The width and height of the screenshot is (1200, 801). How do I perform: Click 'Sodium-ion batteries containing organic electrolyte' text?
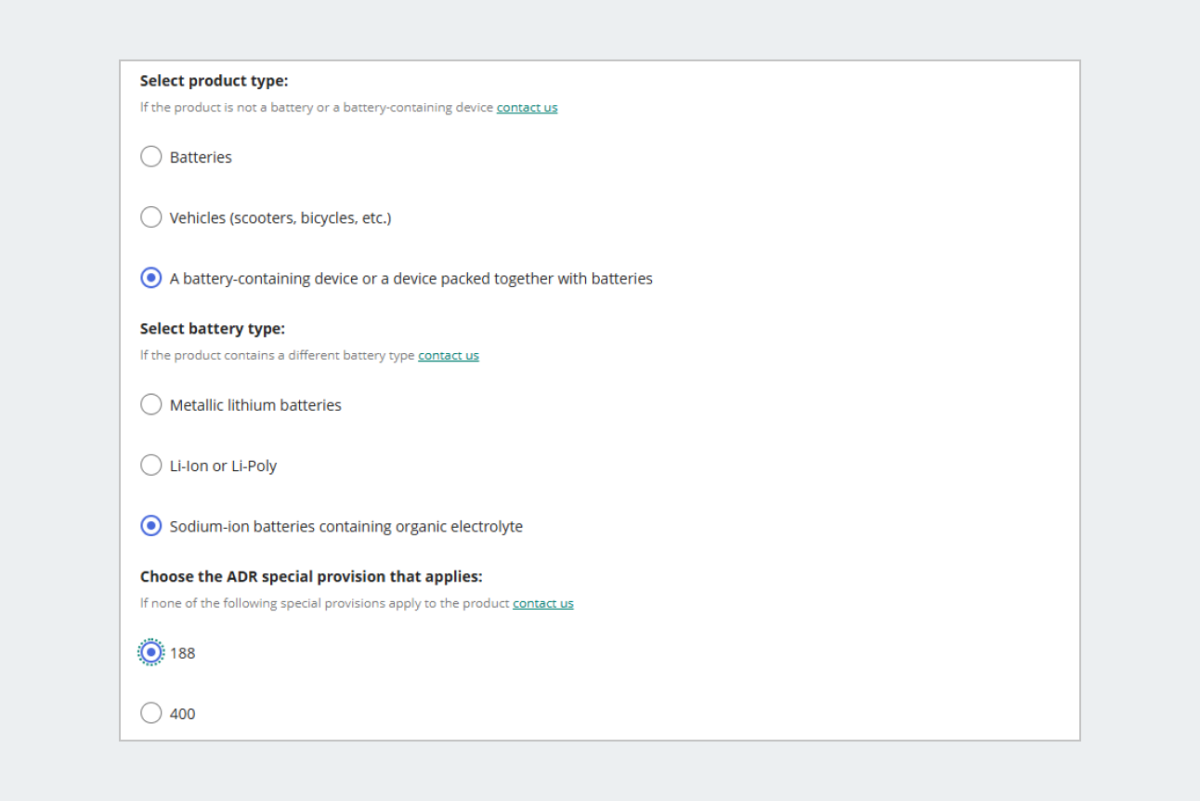[x=346, y=527]
